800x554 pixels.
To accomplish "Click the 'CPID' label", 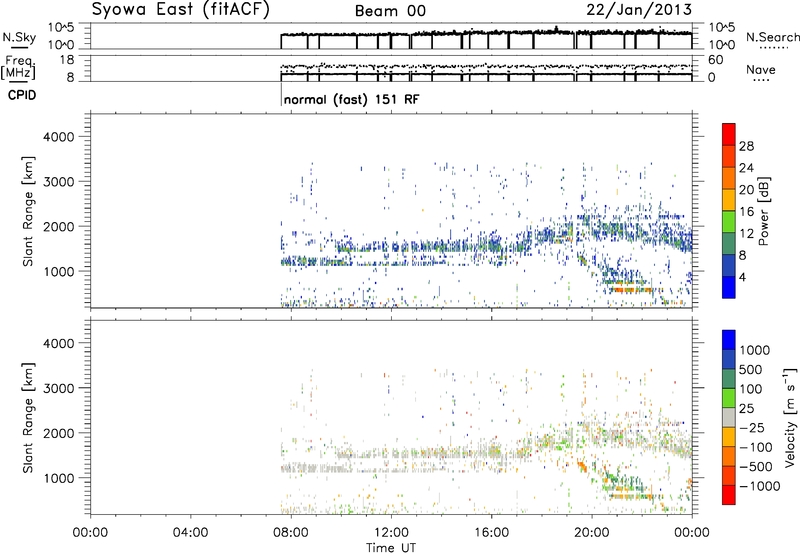I will click(22, 95).
